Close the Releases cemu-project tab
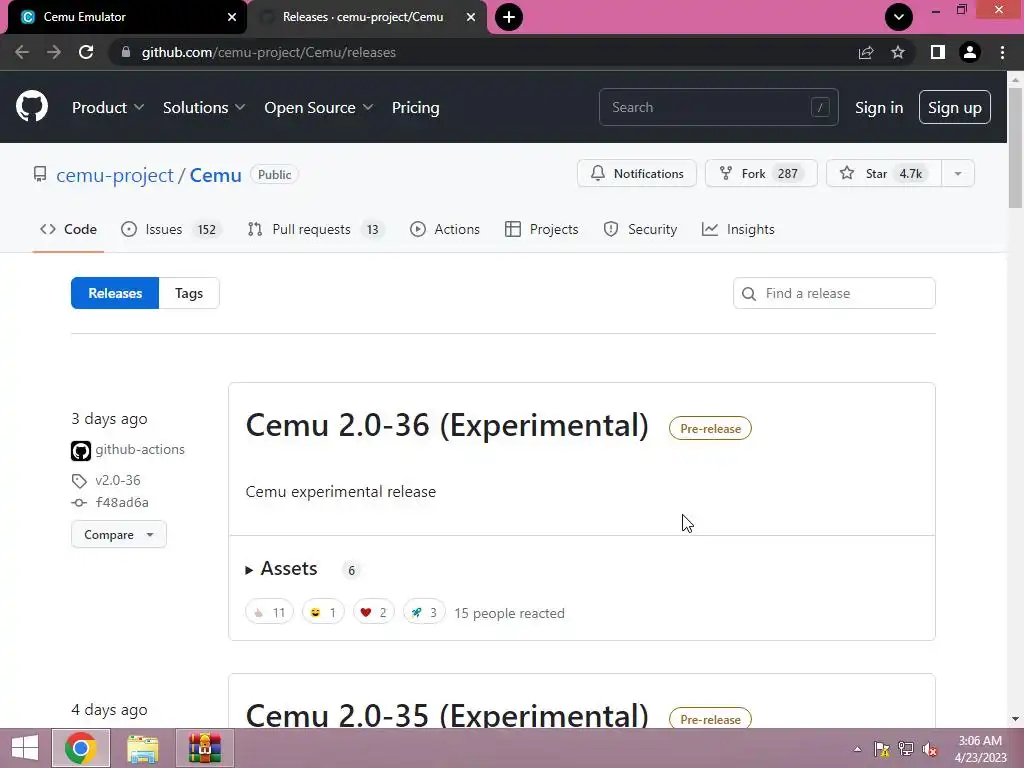The image size is (1024, 768). point(471,17)
